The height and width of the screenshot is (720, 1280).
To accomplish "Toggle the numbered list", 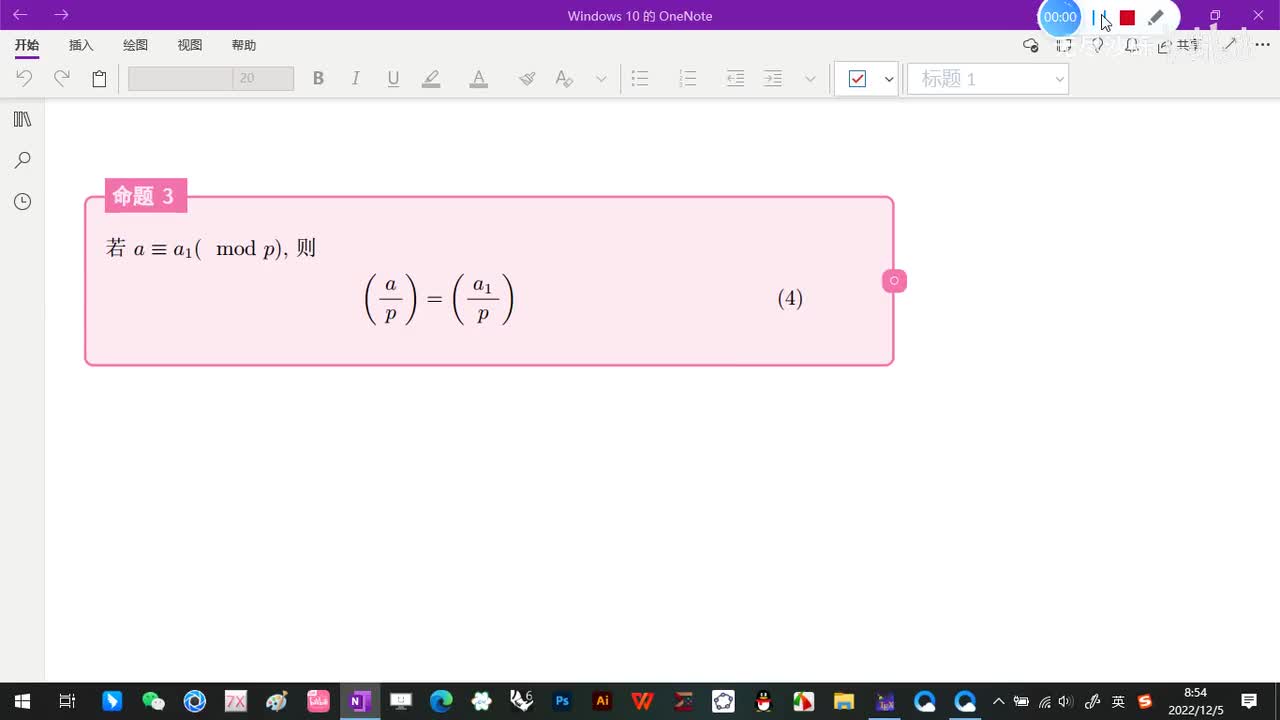I will pos(687,79).
